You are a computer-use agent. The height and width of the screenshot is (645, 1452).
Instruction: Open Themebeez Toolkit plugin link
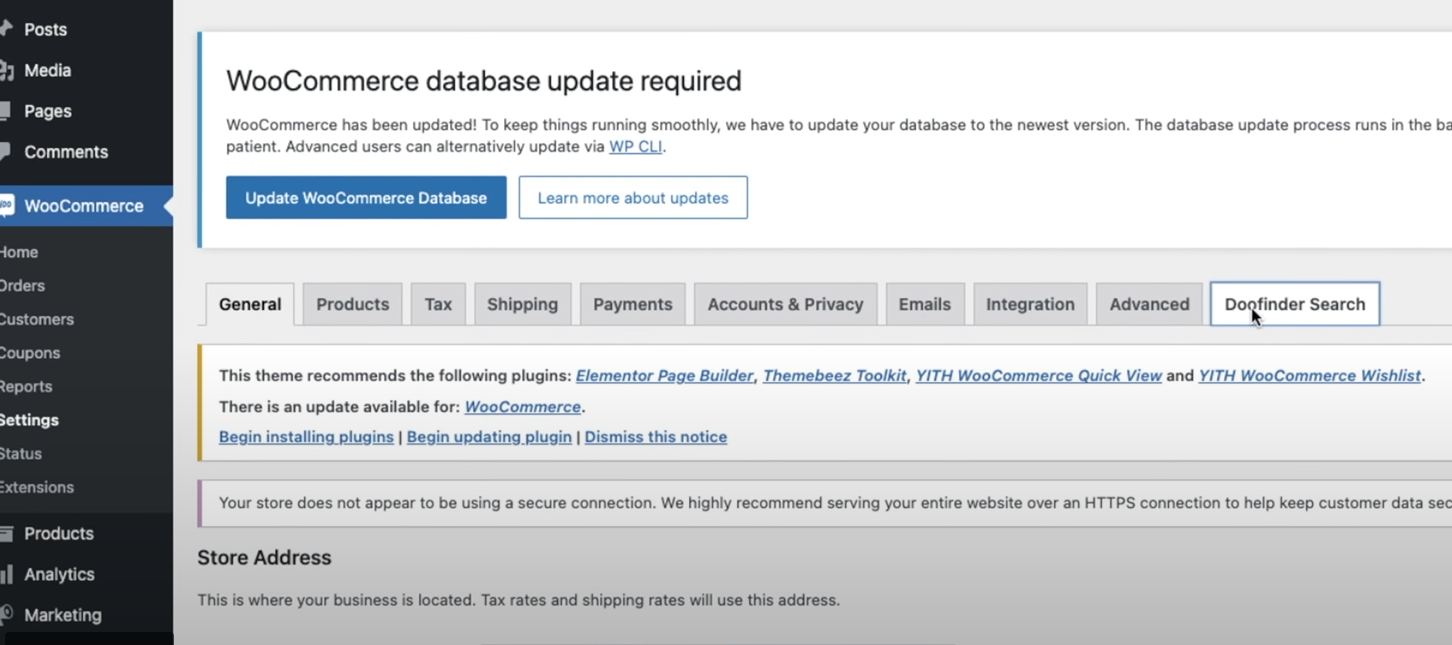[835, 376]
